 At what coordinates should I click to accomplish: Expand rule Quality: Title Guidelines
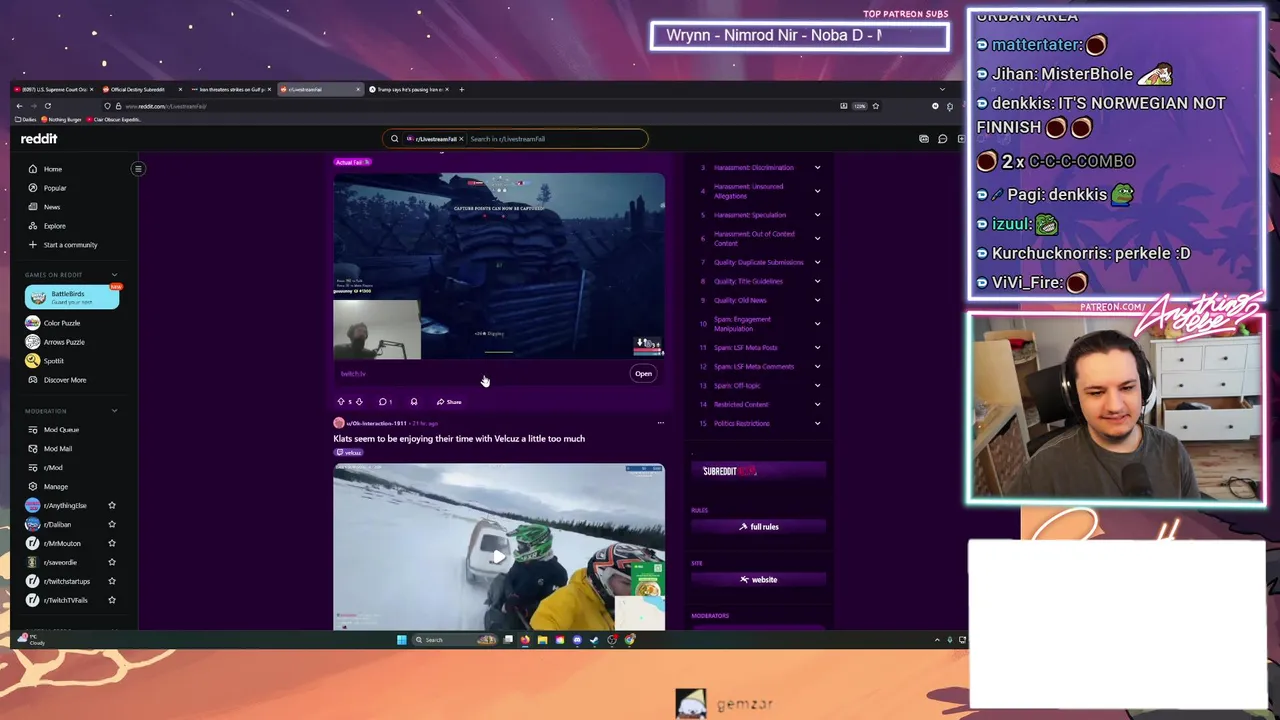pos(817,281)
